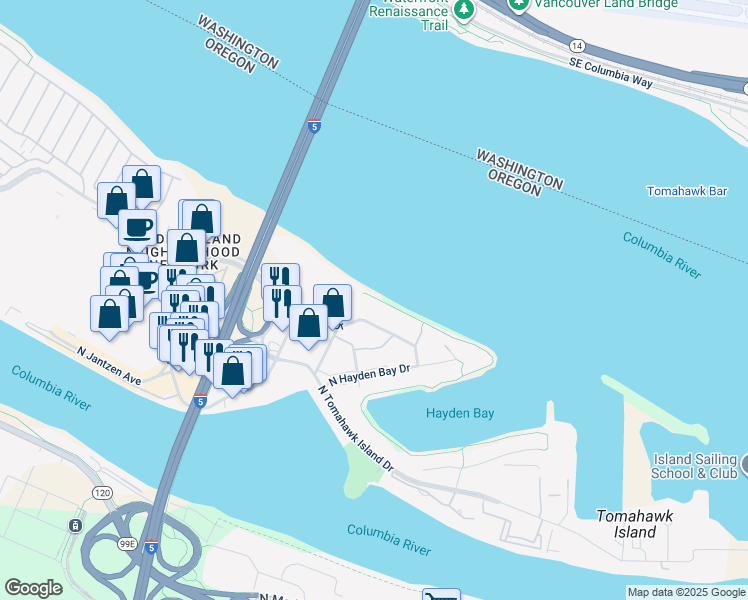
Task: Click the Tomahawk Bar label
Action: (x=687, y=191)
